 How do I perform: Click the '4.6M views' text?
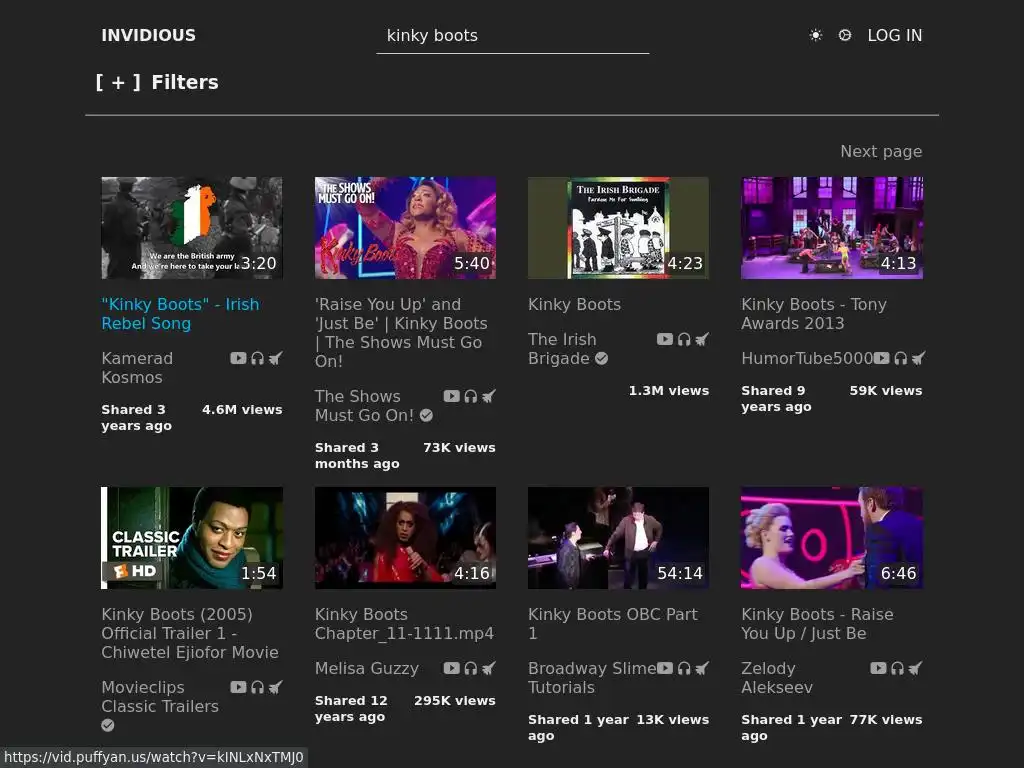tap(242, 409)
